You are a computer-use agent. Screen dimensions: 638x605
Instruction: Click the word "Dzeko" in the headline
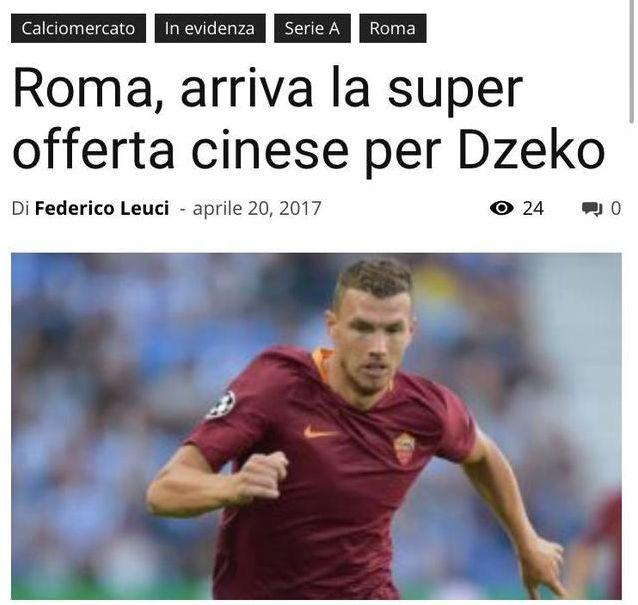coord(532,149)
